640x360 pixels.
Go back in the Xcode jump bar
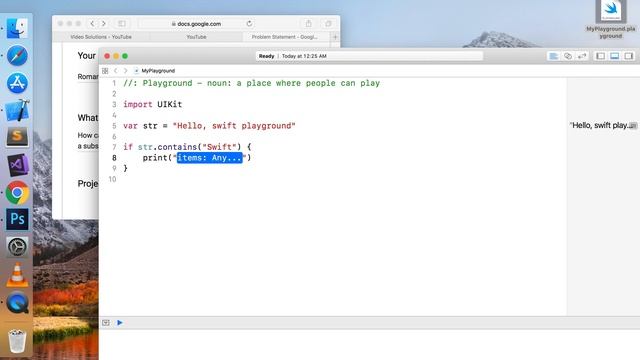pyautogui.click(x=116, y=71)
